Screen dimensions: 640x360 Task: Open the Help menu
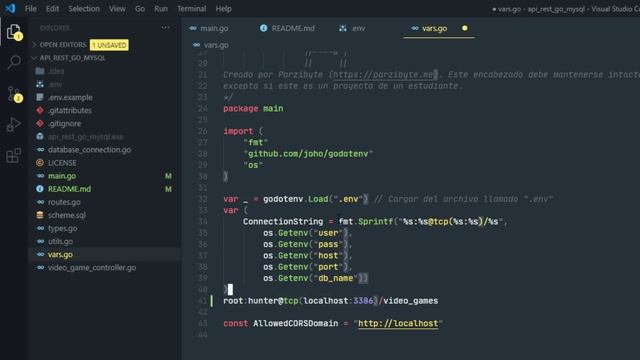[223, 9]
